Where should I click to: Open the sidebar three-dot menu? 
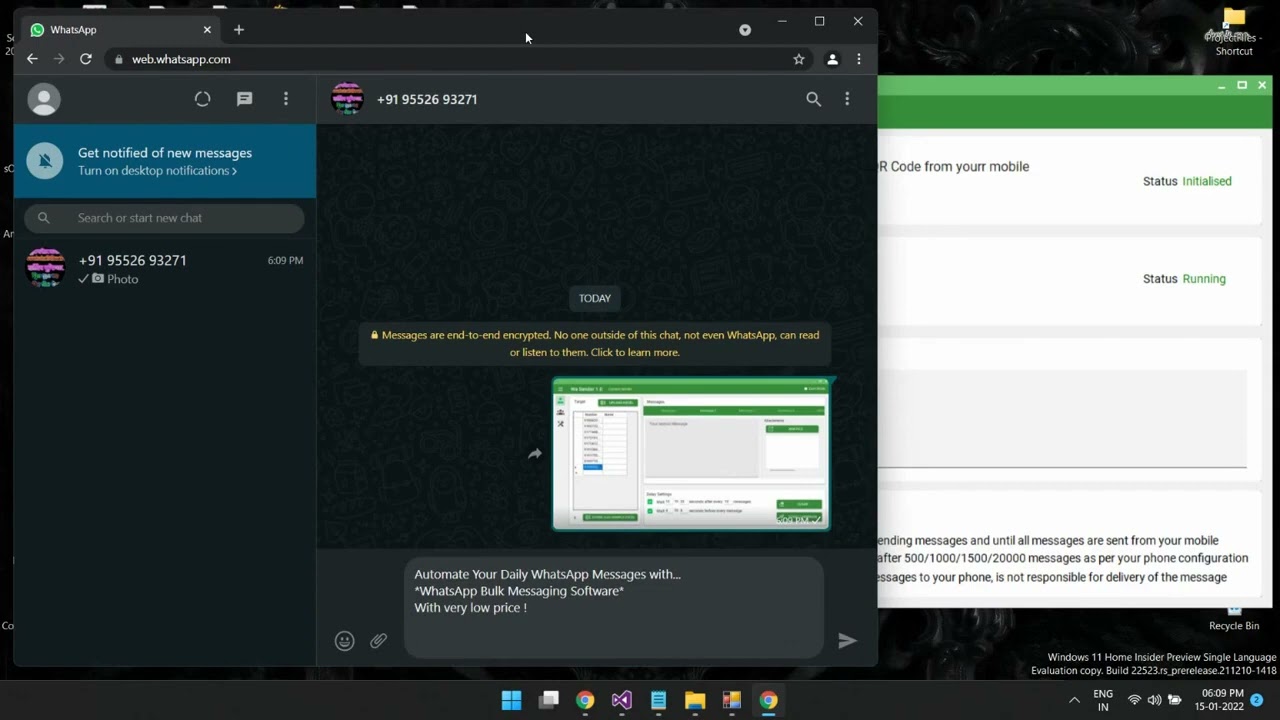point(286,99)
